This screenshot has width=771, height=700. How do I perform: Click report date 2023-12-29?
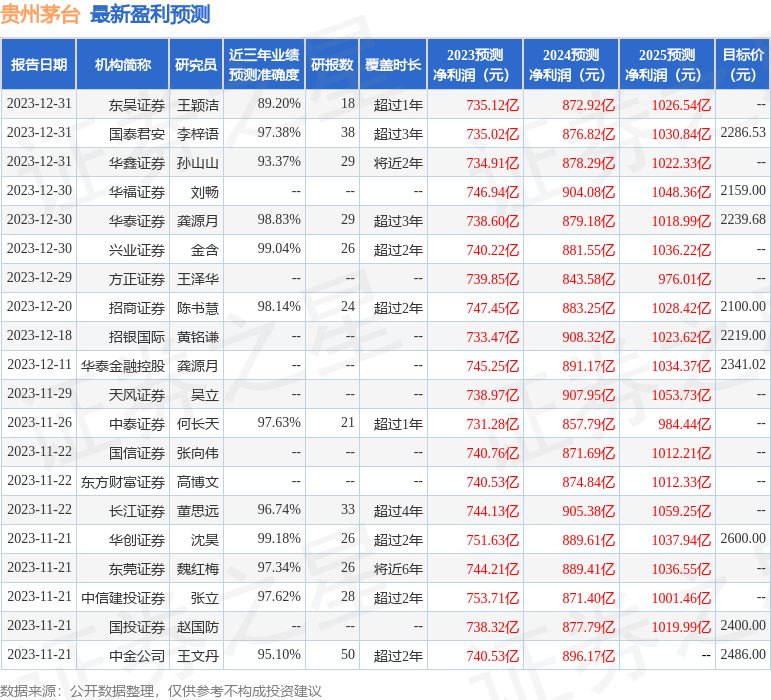coord(39,277)
